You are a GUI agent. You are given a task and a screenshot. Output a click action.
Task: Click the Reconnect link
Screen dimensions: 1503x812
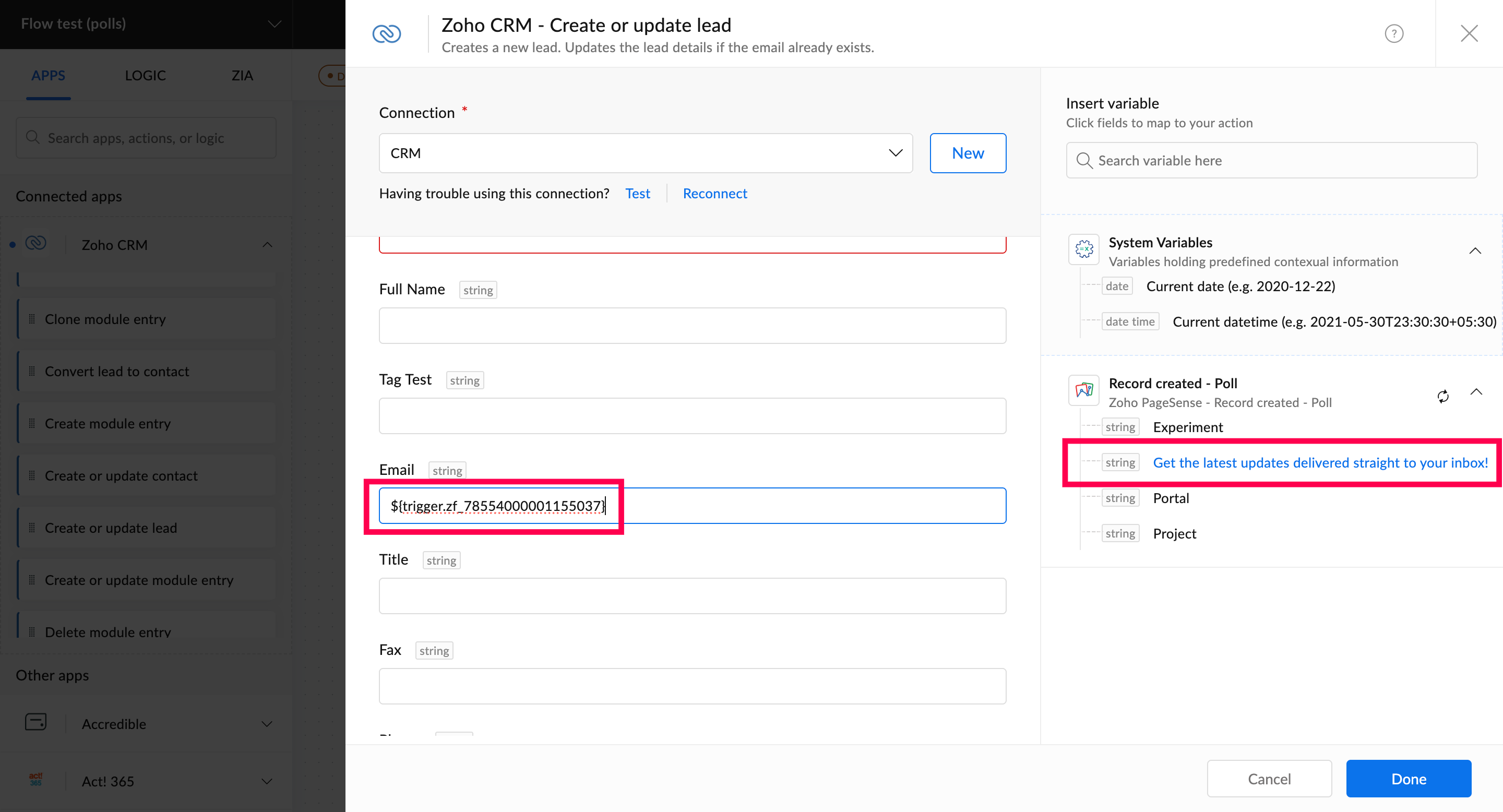coord(714,193)
